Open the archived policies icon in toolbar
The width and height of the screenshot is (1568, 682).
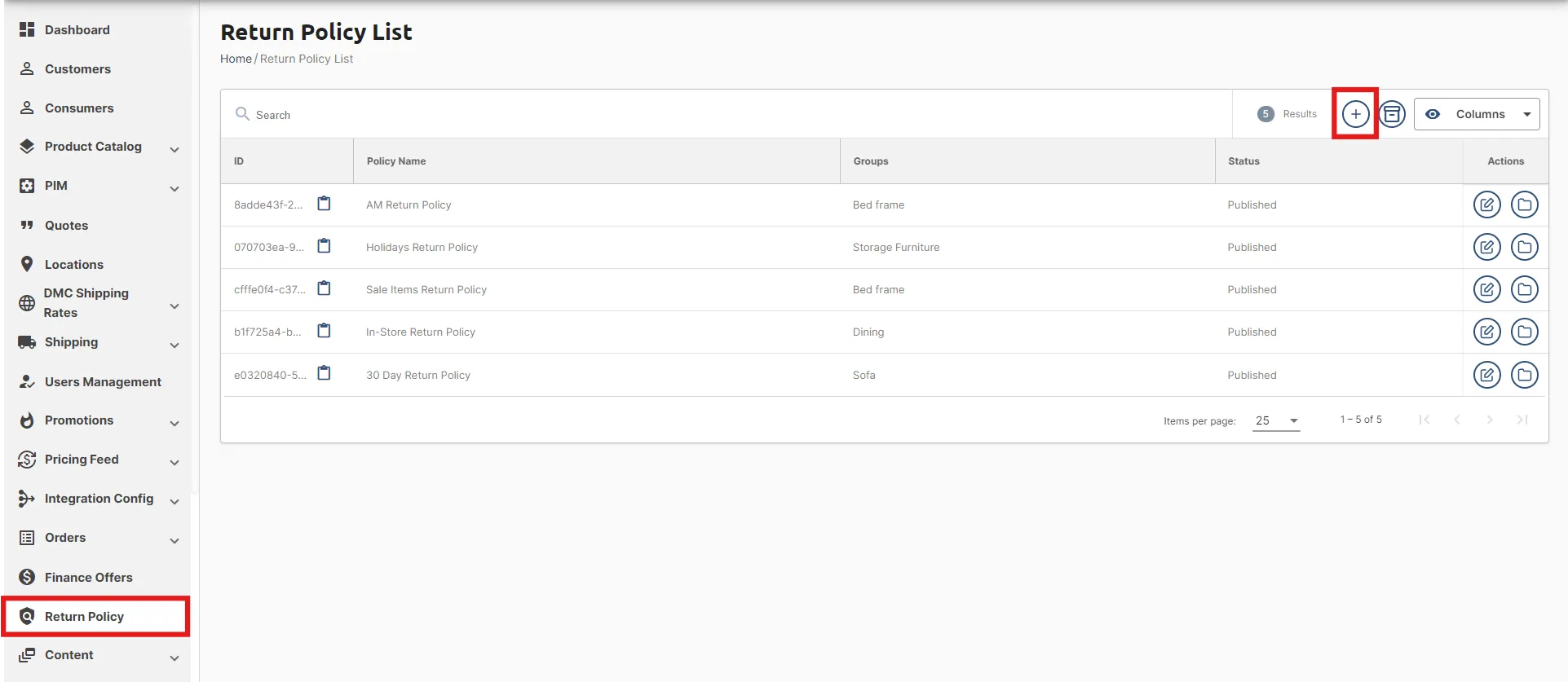tap(1393, 114)
